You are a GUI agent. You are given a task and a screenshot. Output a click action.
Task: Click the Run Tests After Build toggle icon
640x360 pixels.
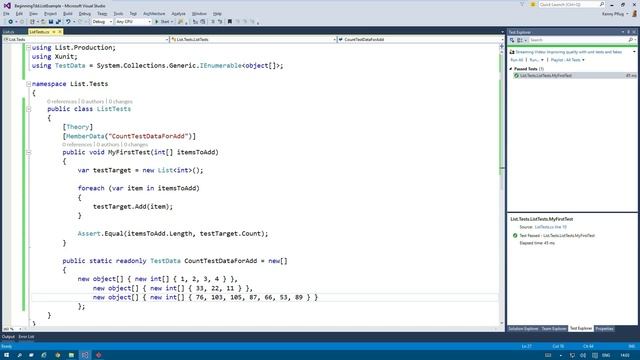click(x=512, y=40)
